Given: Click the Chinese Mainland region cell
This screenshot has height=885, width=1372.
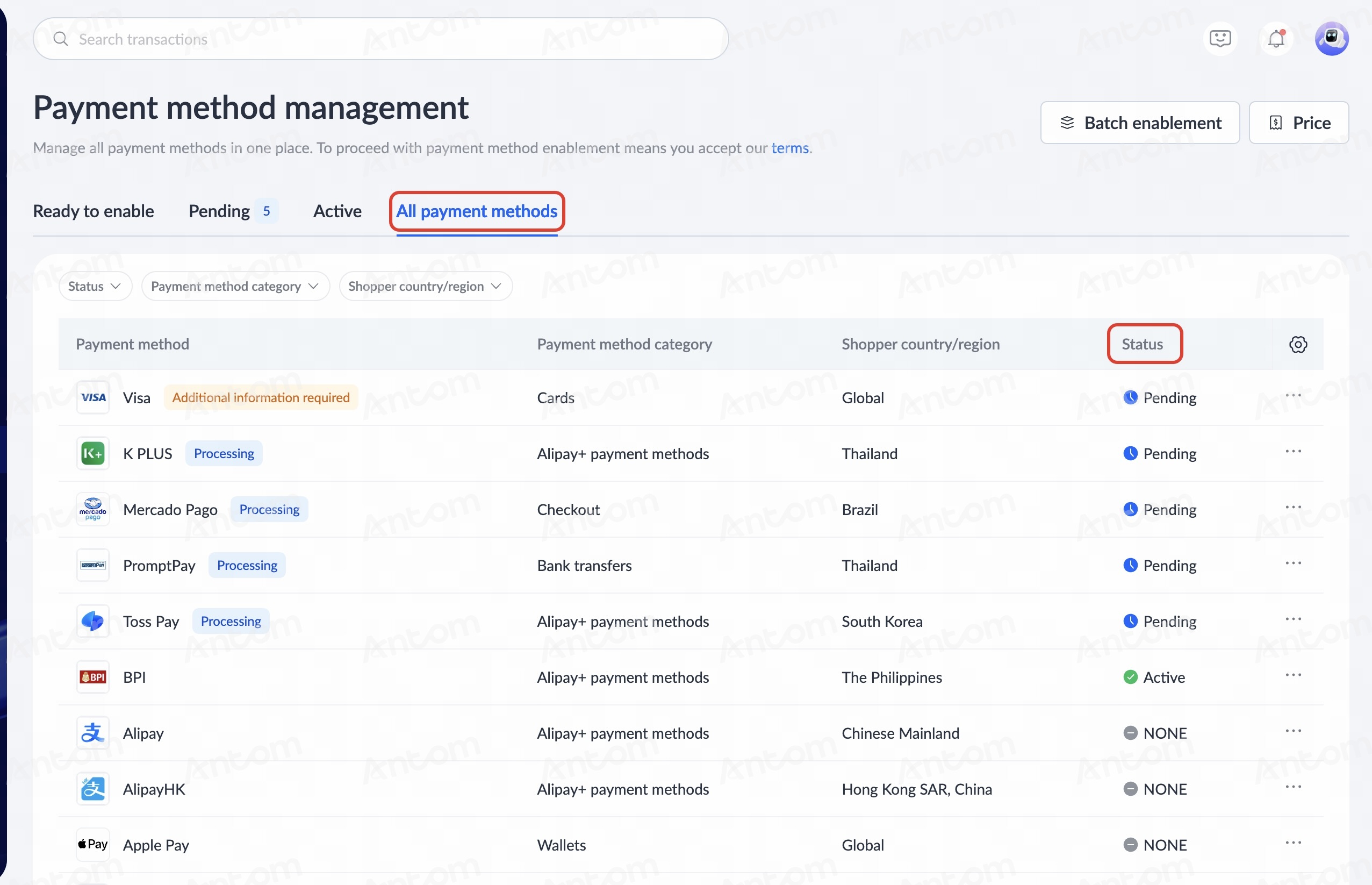Looking at the screenshot, I should [901, 733].
